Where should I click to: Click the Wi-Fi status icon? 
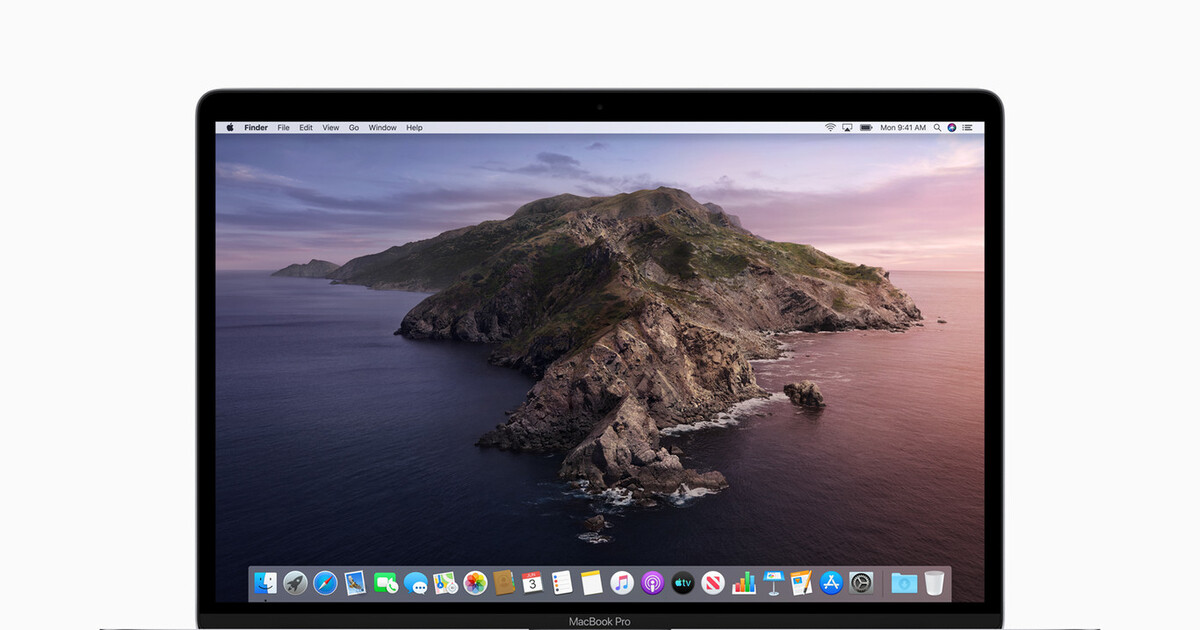point(830,128)
